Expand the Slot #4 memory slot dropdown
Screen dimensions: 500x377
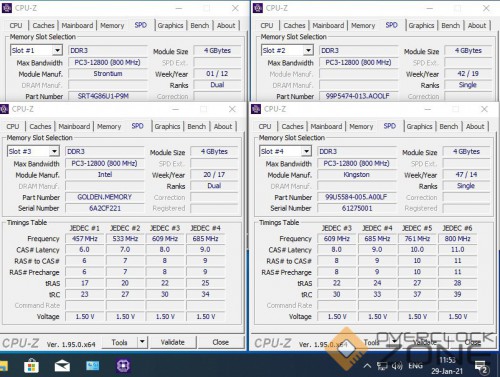tap(306, 151)
